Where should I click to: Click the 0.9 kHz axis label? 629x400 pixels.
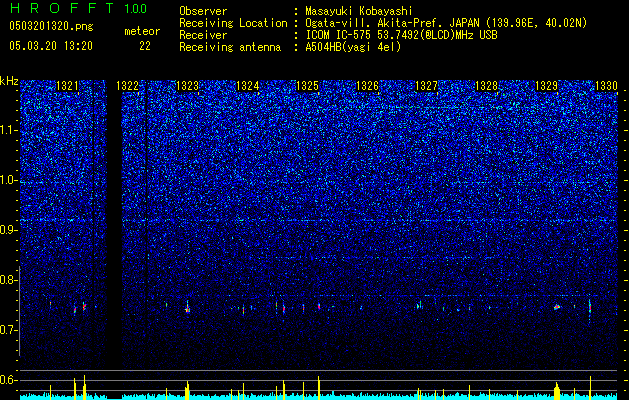click(x=9, y=230)
